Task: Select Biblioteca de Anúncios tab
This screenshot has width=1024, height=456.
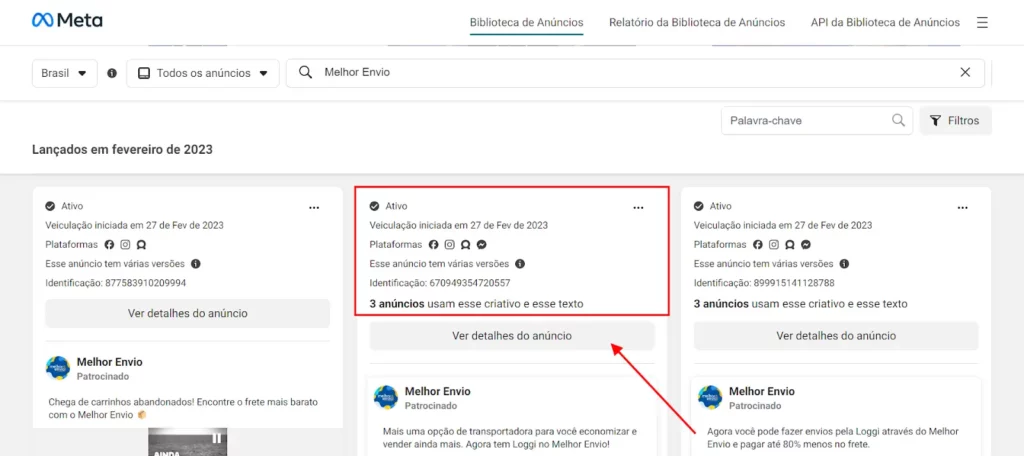Action: pos(526,22)
